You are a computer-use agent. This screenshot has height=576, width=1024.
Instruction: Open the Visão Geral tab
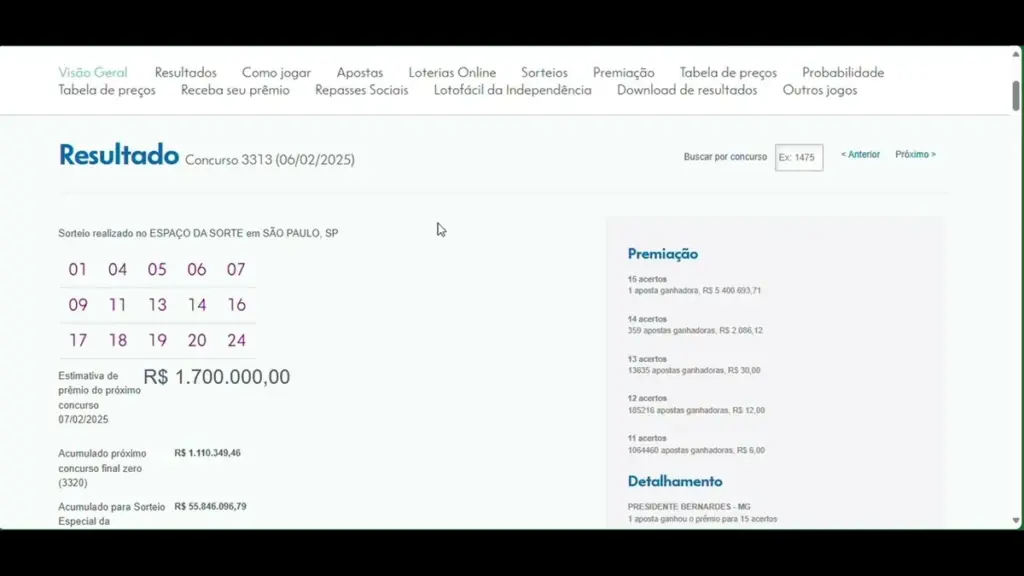(x=93, y=72)
